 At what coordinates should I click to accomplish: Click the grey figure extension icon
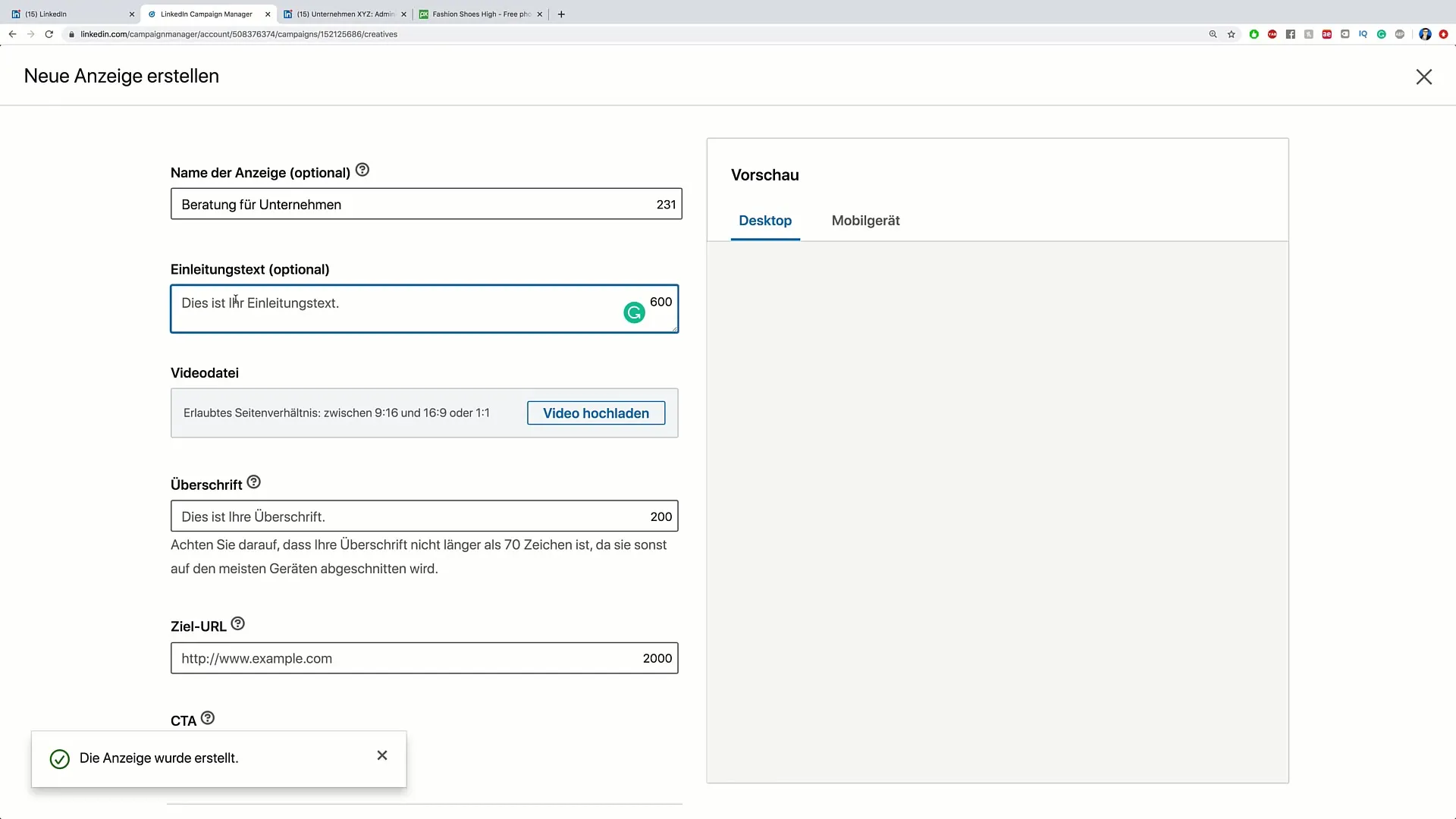(x=1309, y=34)
